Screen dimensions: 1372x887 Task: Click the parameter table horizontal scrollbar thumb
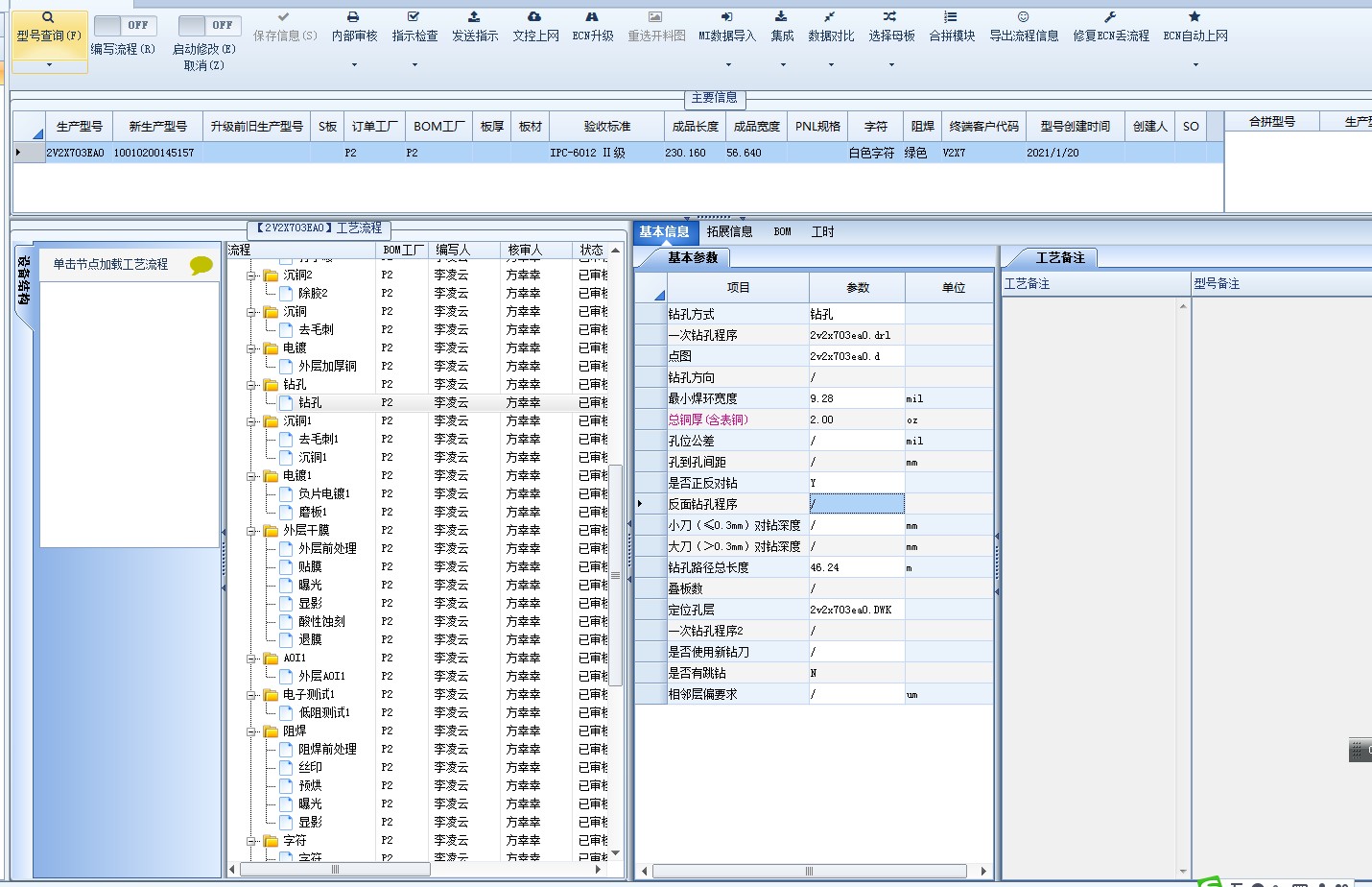[x=809, y=871]
